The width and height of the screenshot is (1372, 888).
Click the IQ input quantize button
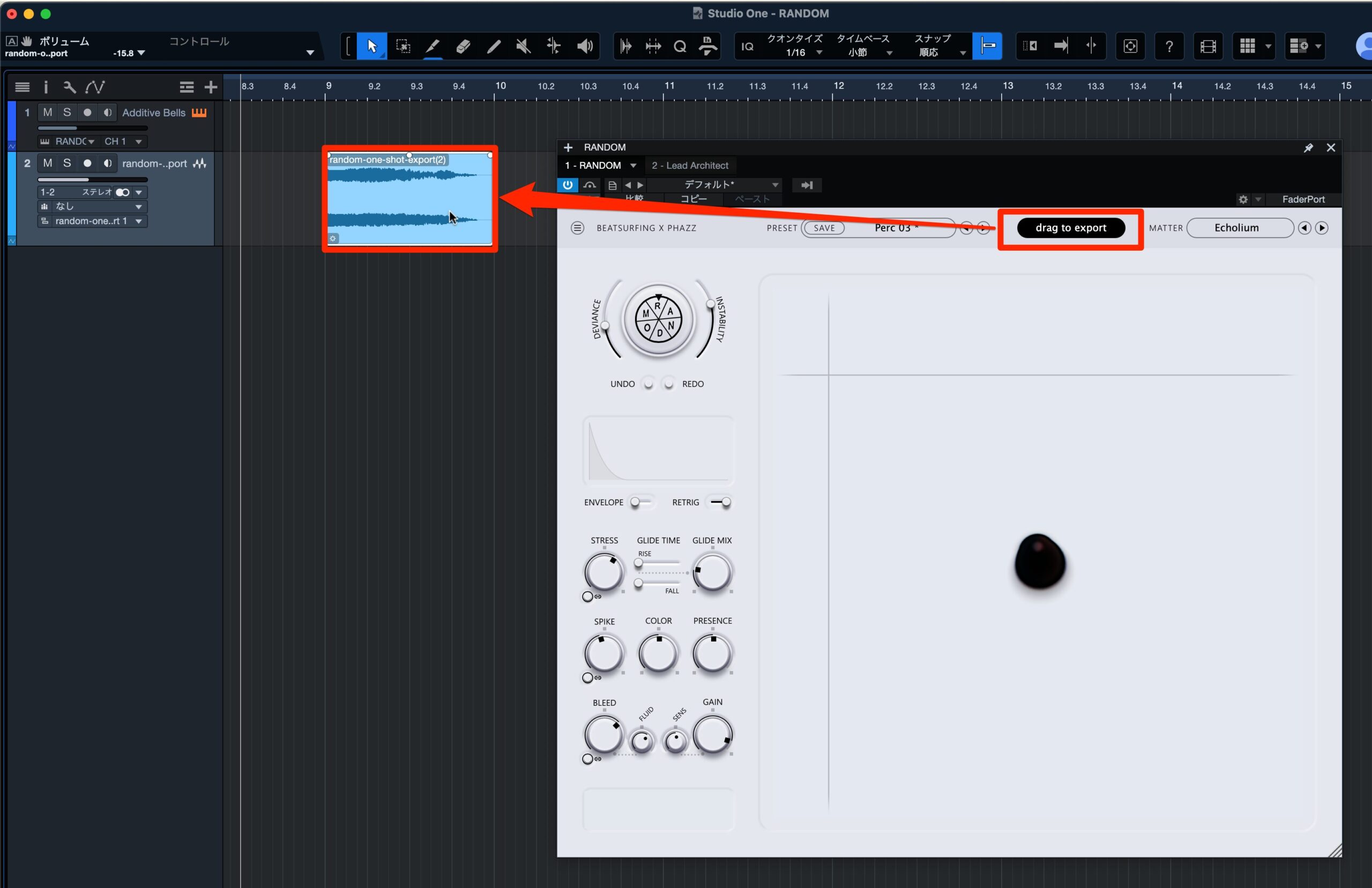(748, 46)
